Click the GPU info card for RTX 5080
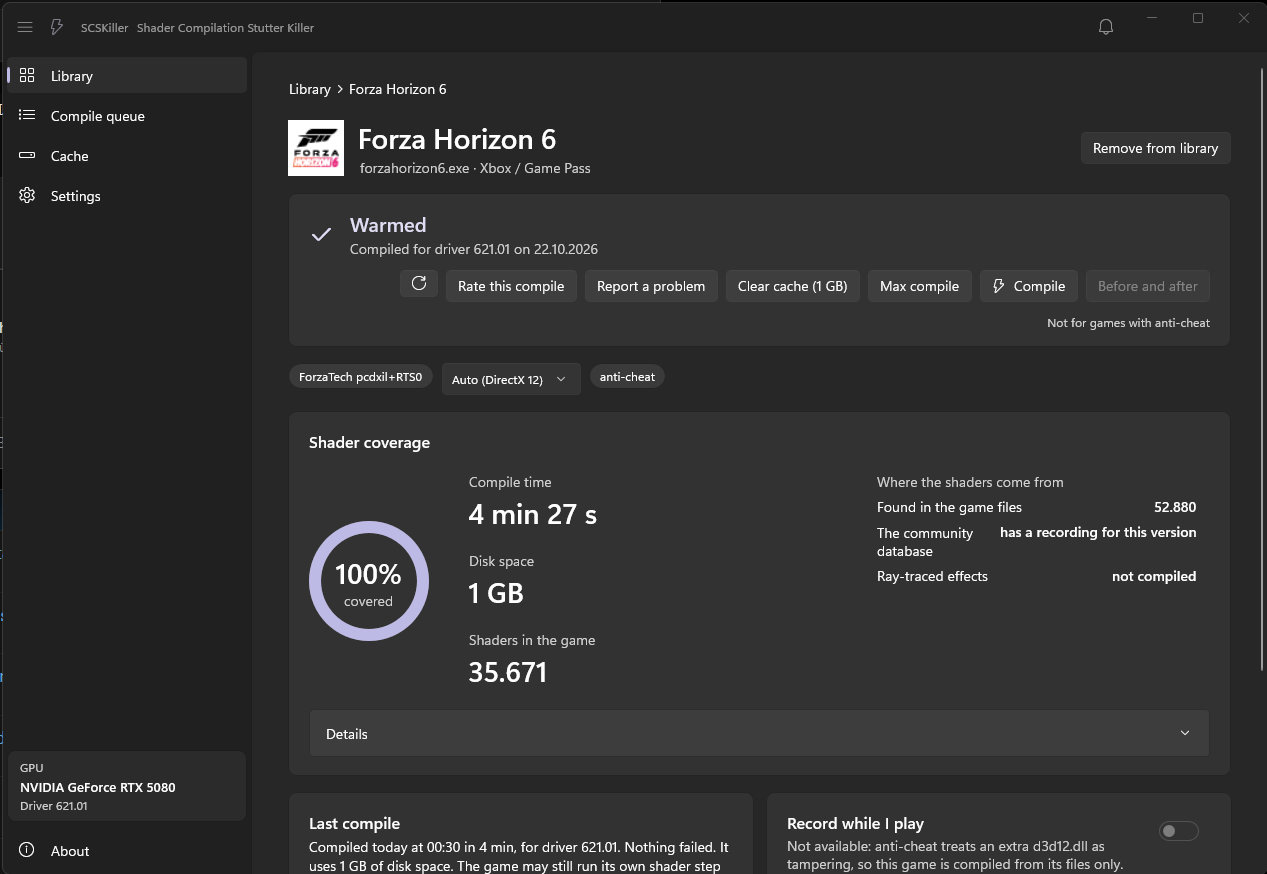1267x874 pixels. tap(127, 786)
